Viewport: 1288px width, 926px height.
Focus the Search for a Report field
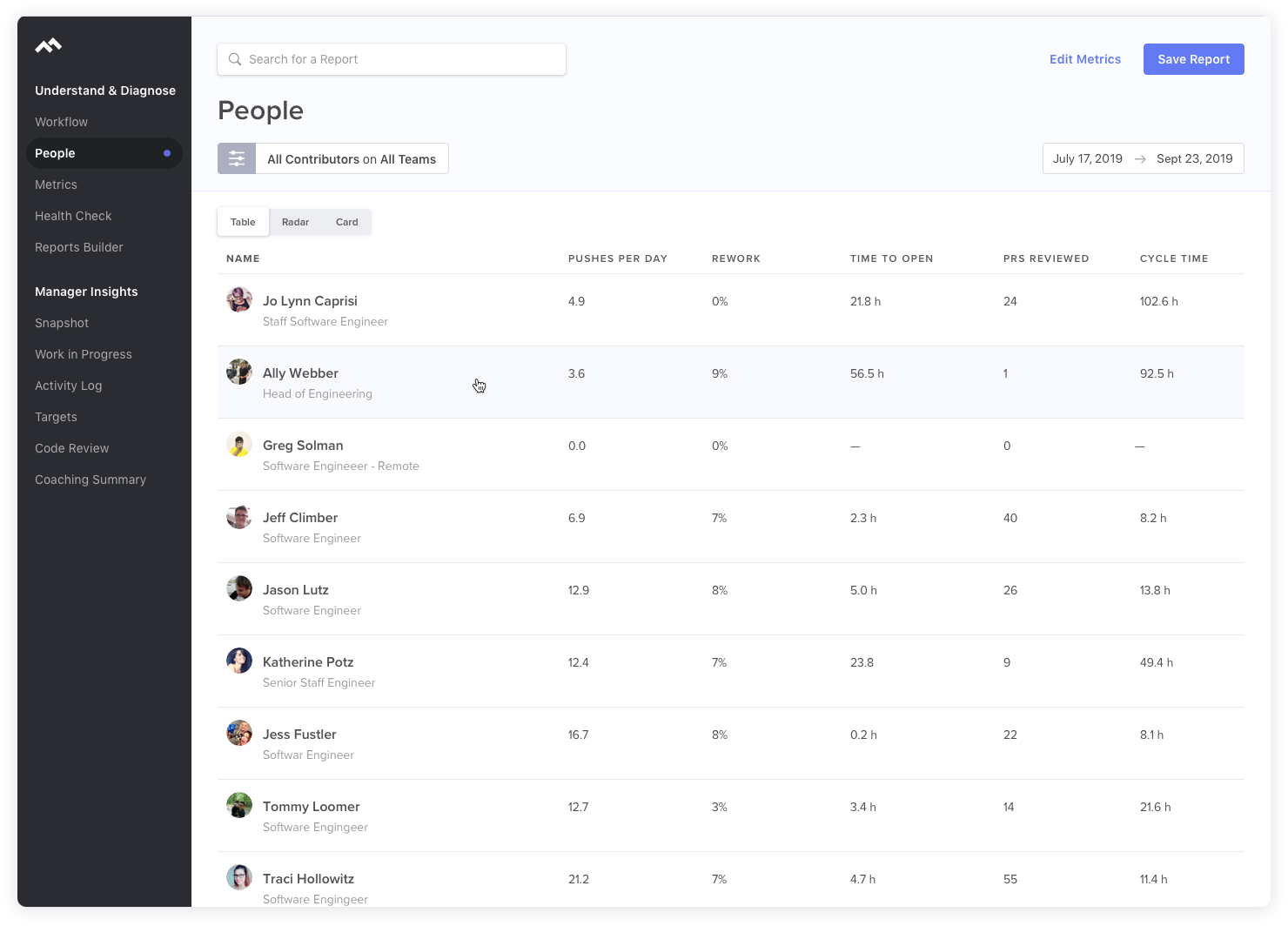point(392,59)
